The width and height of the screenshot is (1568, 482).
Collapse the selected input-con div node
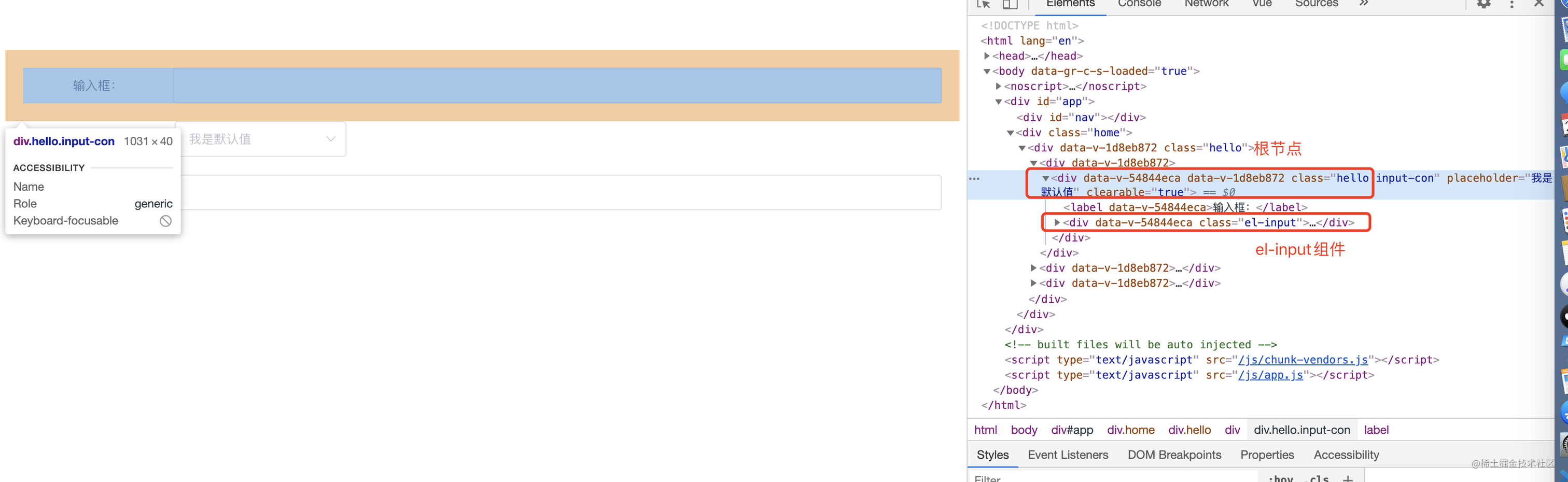pos(1046,178)
